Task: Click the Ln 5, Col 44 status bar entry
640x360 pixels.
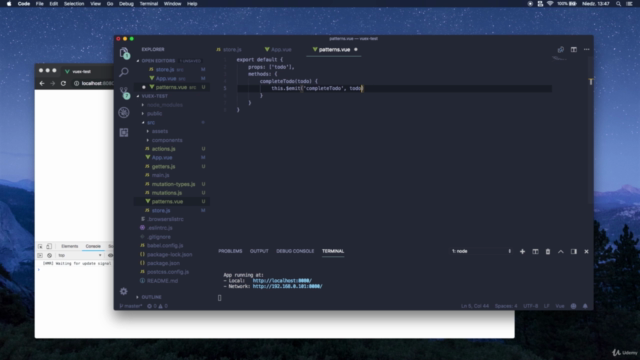Action: [475, 306]
